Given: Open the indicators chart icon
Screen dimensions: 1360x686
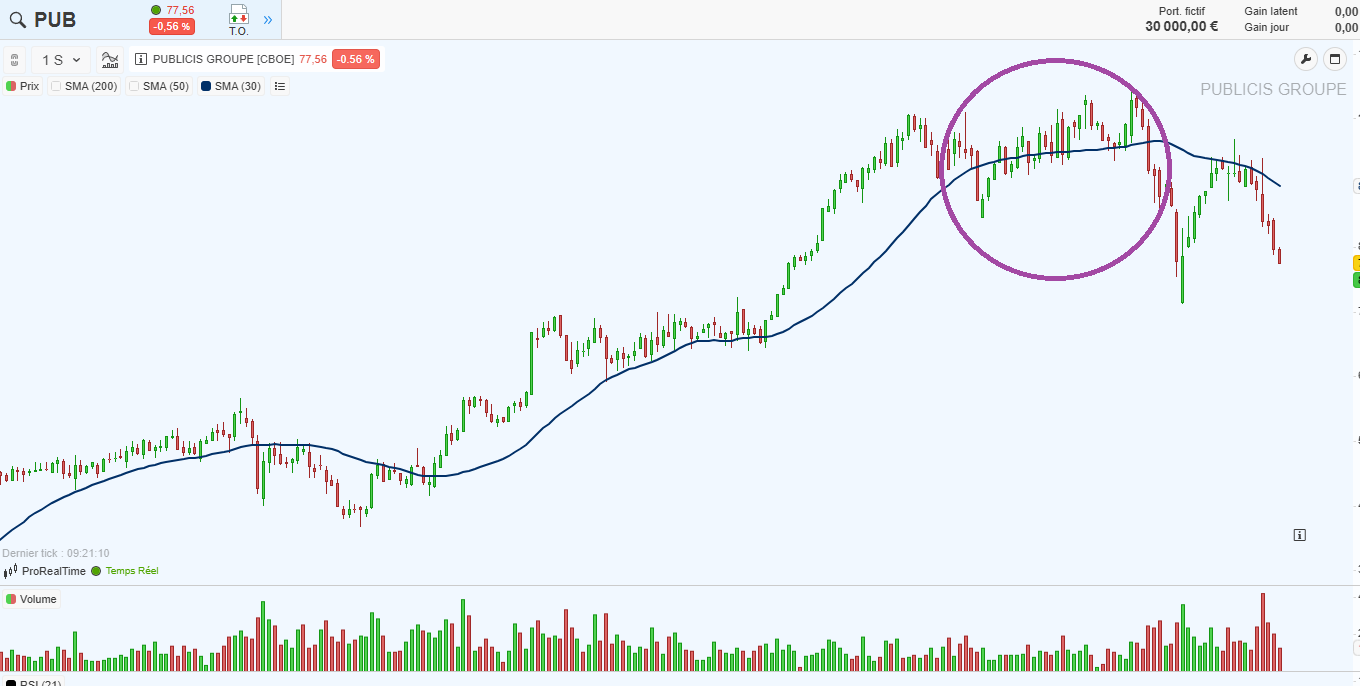Looking at the screenshot, I should tap(110, 60).
